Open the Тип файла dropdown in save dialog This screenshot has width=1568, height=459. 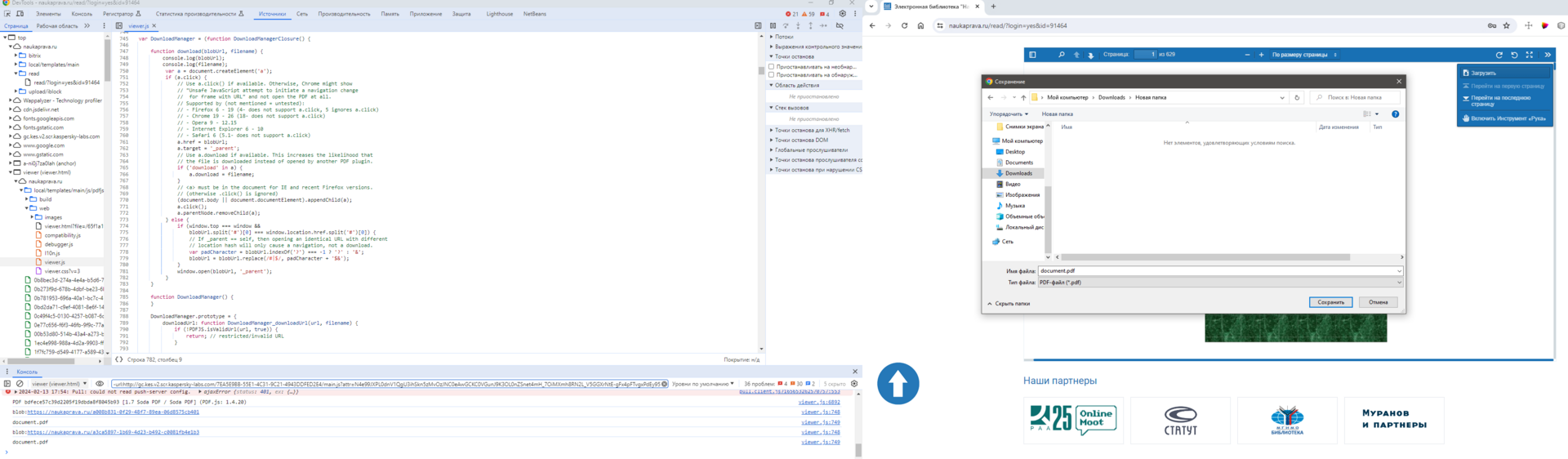pos(1220,283)
